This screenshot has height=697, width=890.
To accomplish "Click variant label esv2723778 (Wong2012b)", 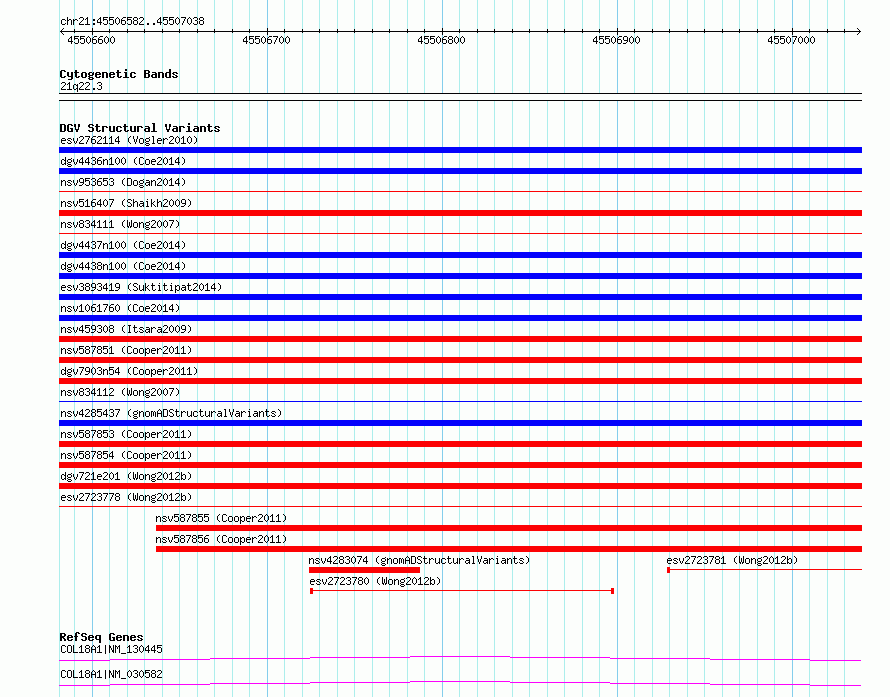I will pyautogui.click(x=126, y=497).
